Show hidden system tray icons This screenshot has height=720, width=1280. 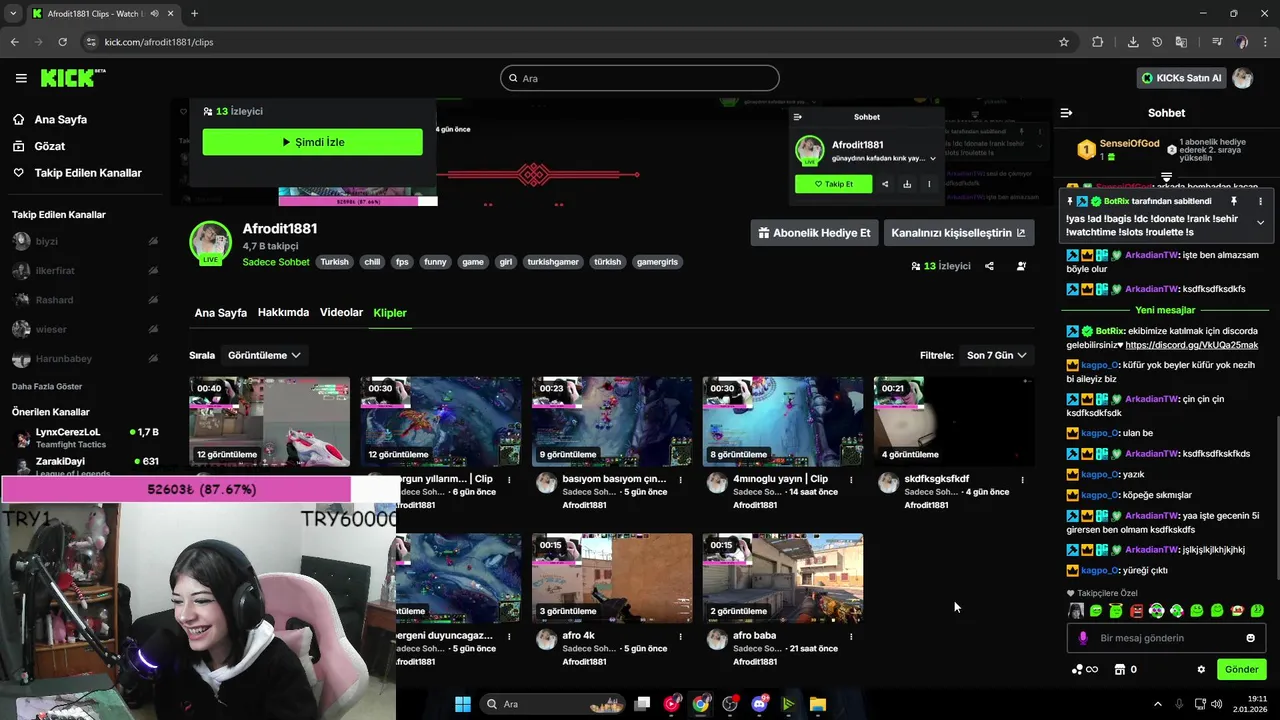pyautogui.click(x=1158, y=704)
